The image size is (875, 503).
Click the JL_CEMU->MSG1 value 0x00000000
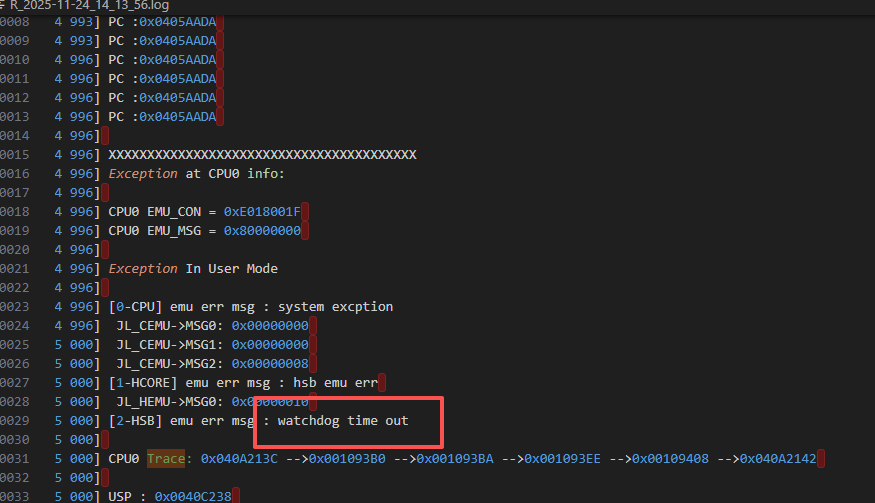tap(270, 344)
